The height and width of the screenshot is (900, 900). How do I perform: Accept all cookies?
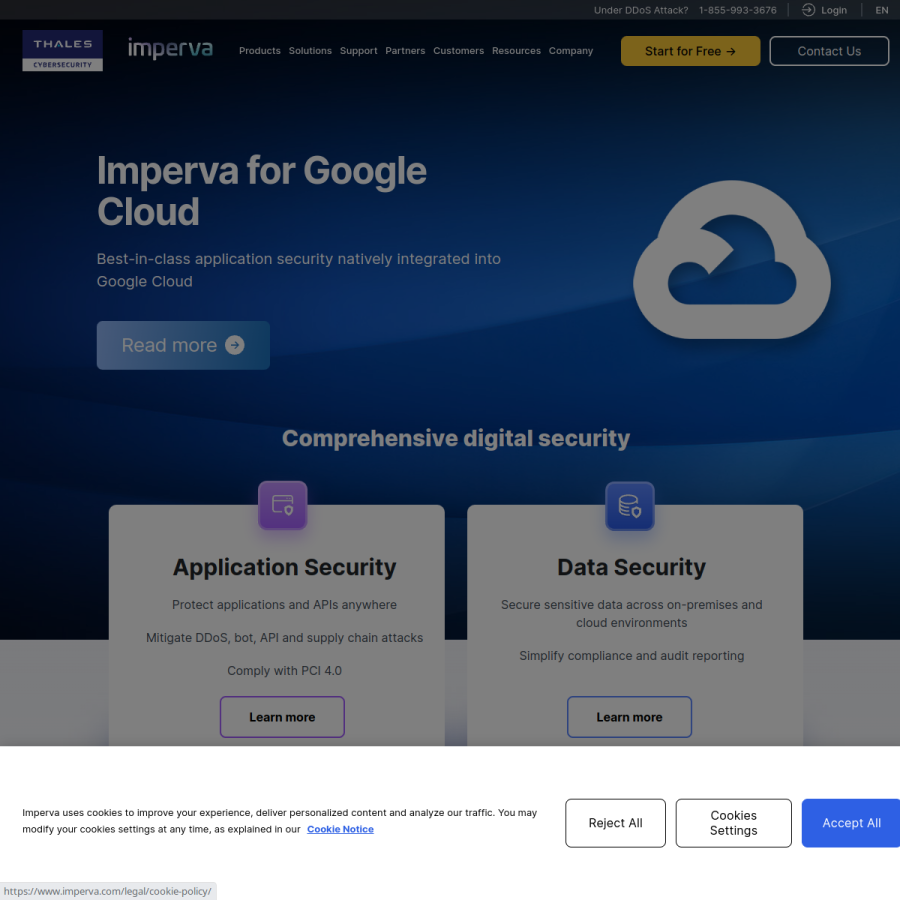851,823
